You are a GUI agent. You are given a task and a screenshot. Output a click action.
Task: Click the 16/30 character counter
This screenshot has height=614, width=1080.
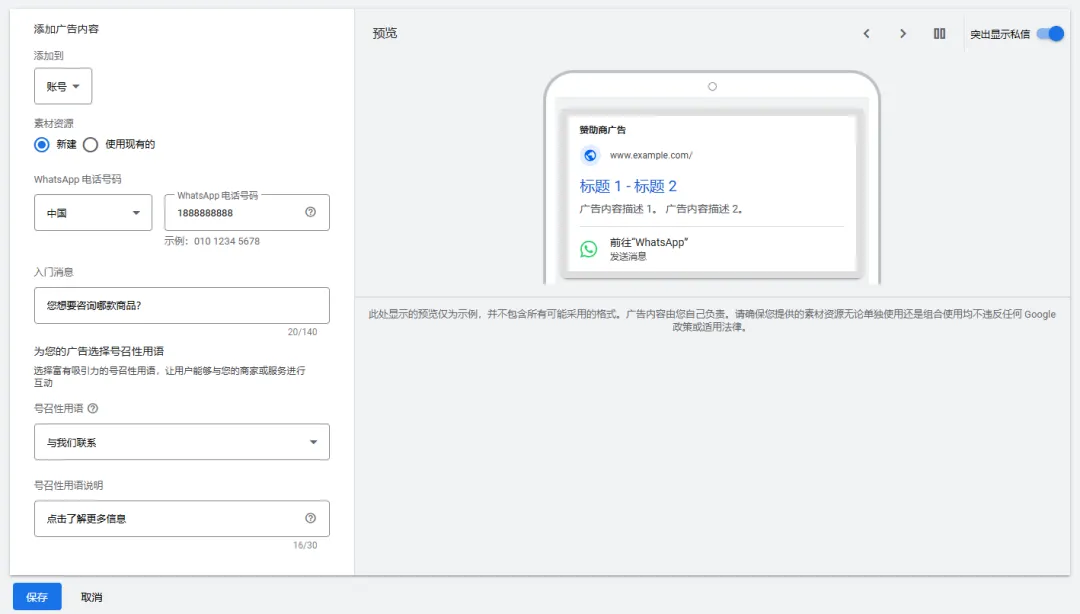[305, 545]
